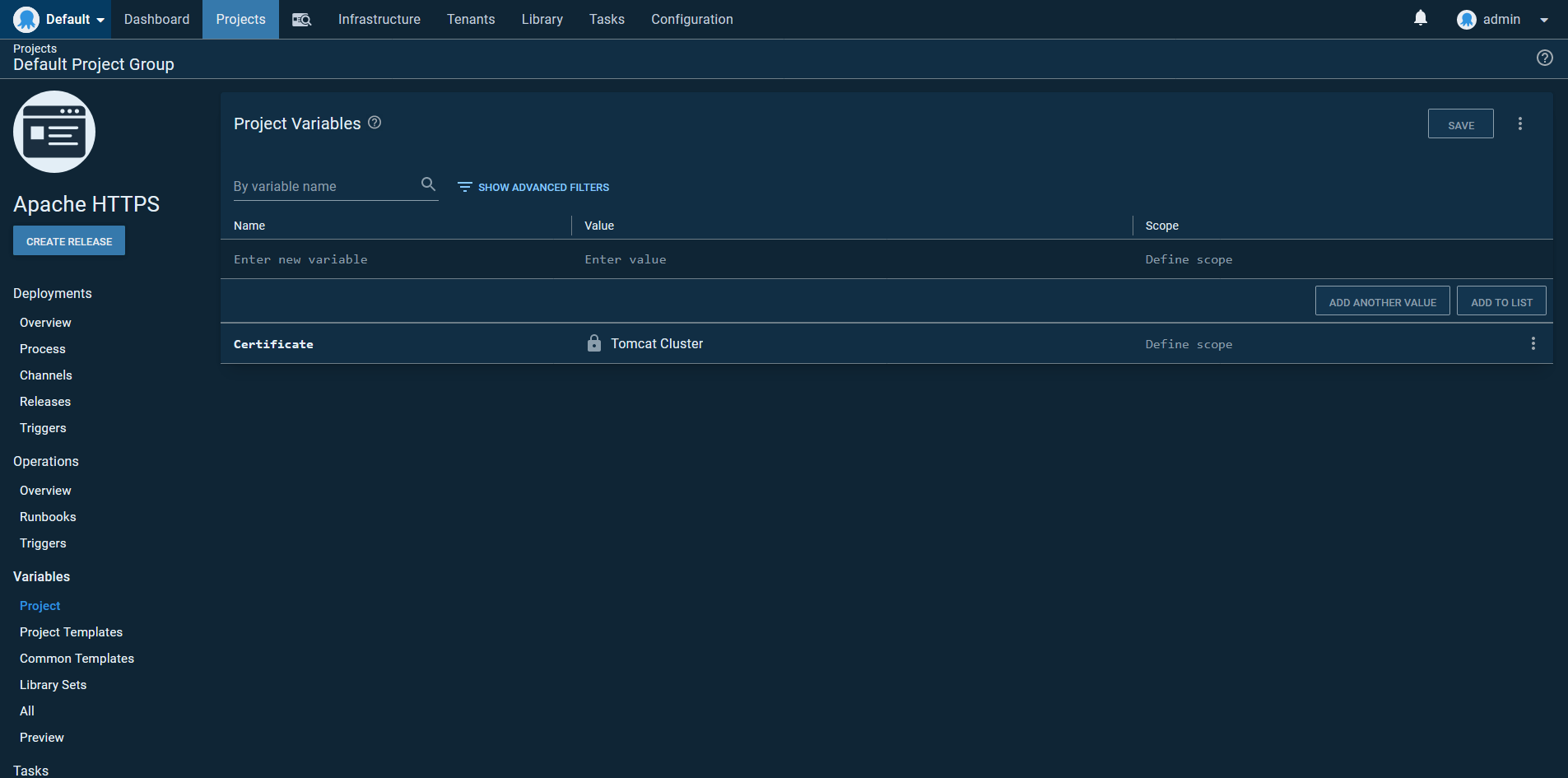Open the overflow menu next to Save
Image resolution: width=1568 pixels, height=778 pixels.
(1519, 123)
